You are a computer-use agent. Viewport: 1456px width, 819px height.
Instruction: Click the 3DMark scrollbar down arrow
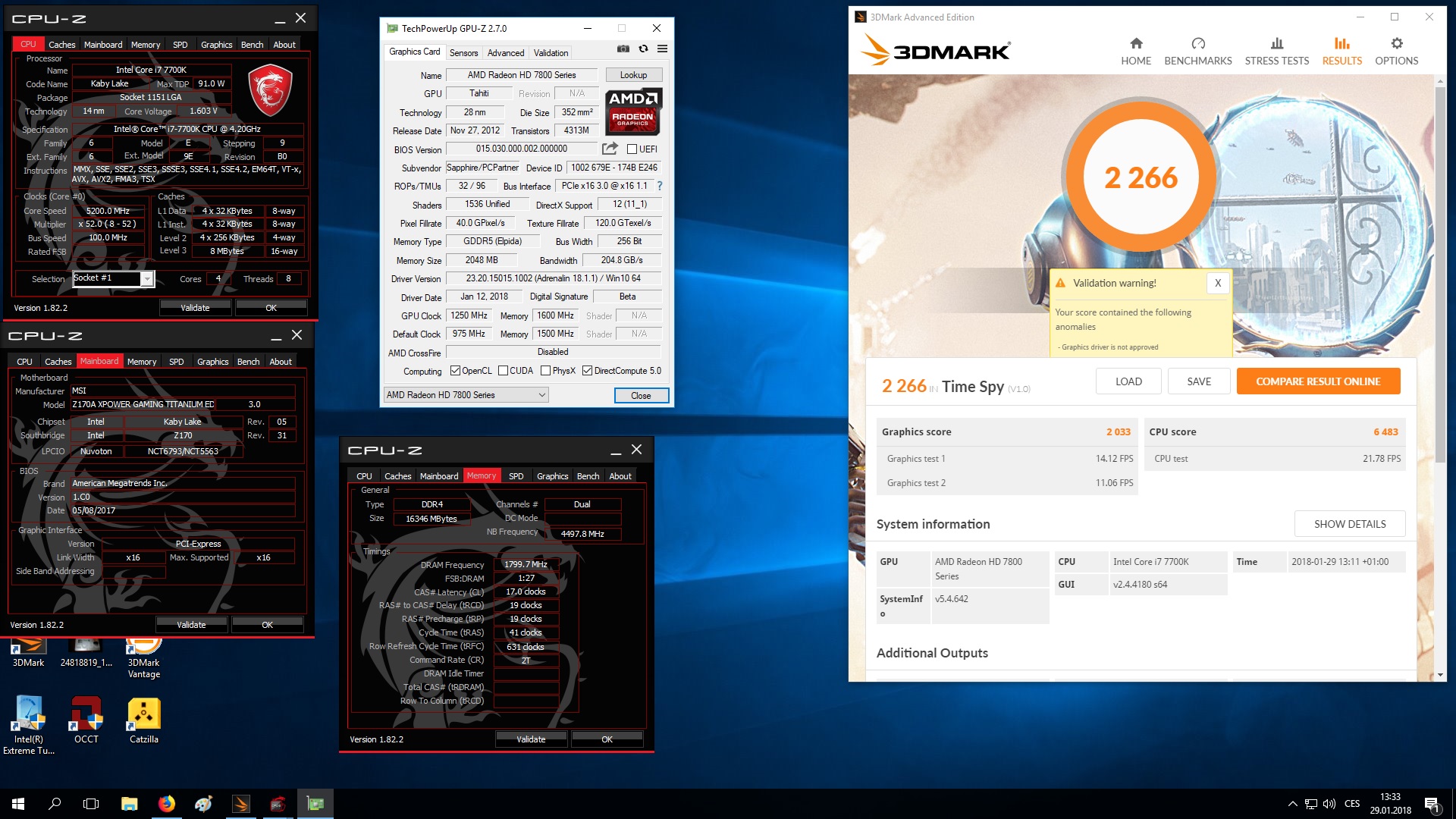pyautogui.click(x=1440, y=675)
